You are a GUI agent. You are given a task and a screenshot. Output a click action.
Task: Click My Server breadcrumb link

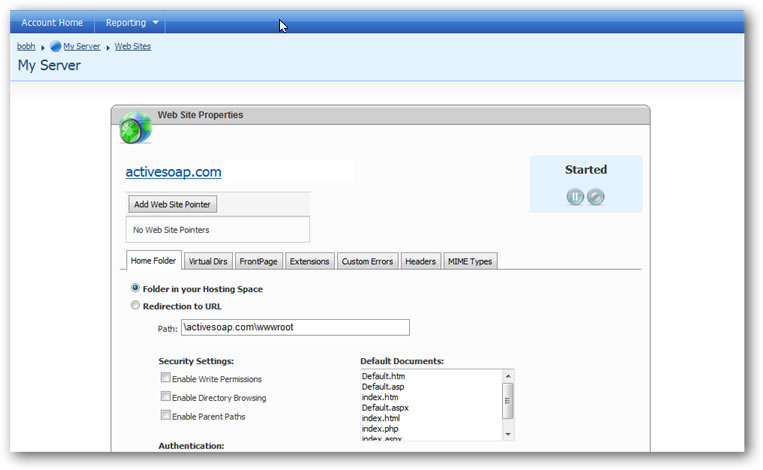pos(82,46)
